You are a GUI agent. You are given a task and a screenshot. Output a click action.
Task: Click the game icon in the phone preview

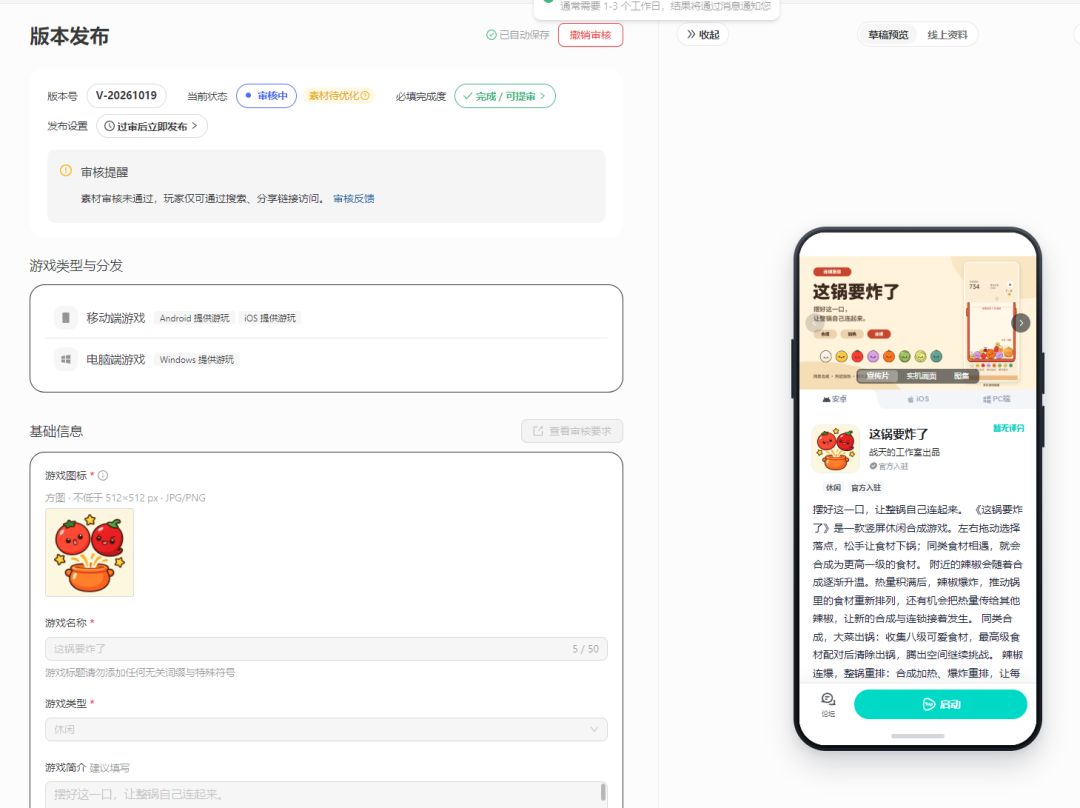tap(835, 449)
